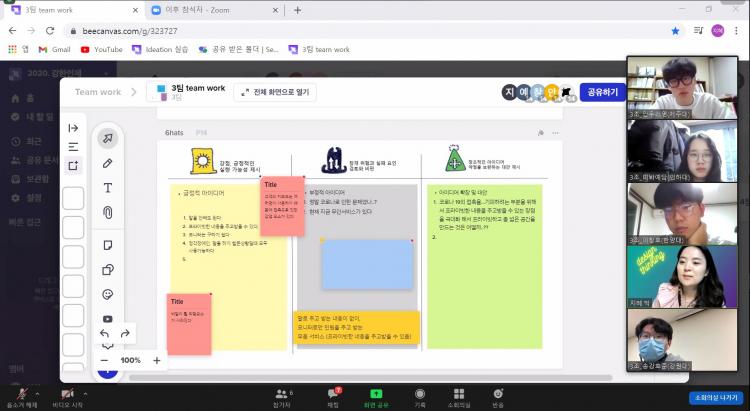Screen dimensions: 750x411
Task: Click the undo arrow
Action: point(105,334)
